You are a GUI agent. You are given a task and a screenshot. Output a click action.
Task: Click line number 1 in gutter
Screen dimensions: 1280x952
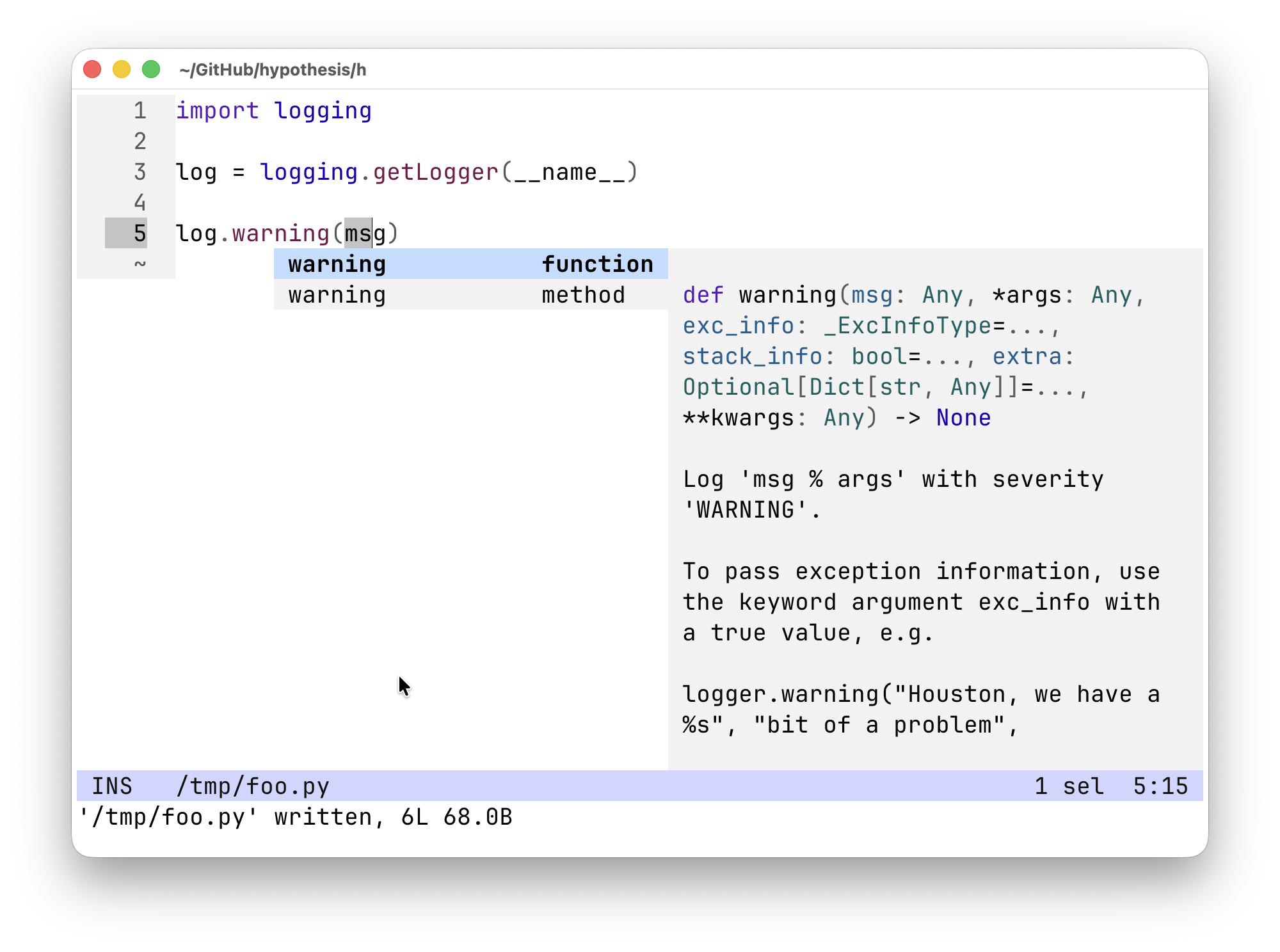[140, 111]
